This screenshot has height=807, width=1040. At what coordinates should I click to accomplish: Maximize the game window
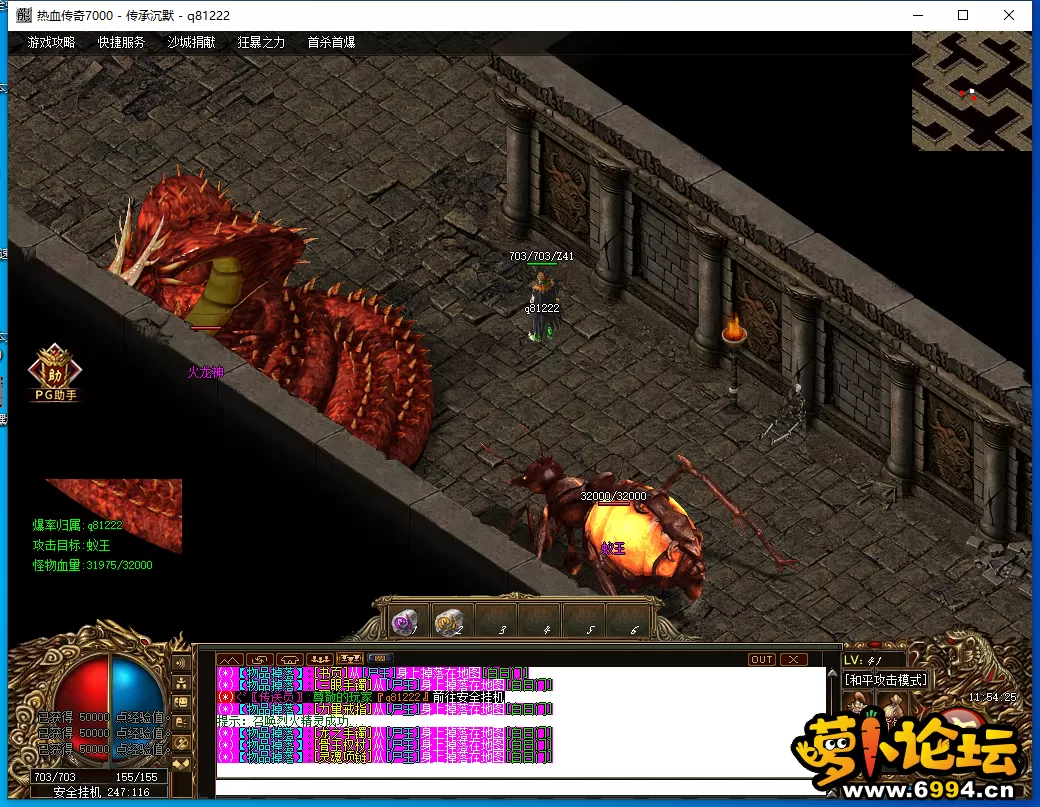coord(963,15)
